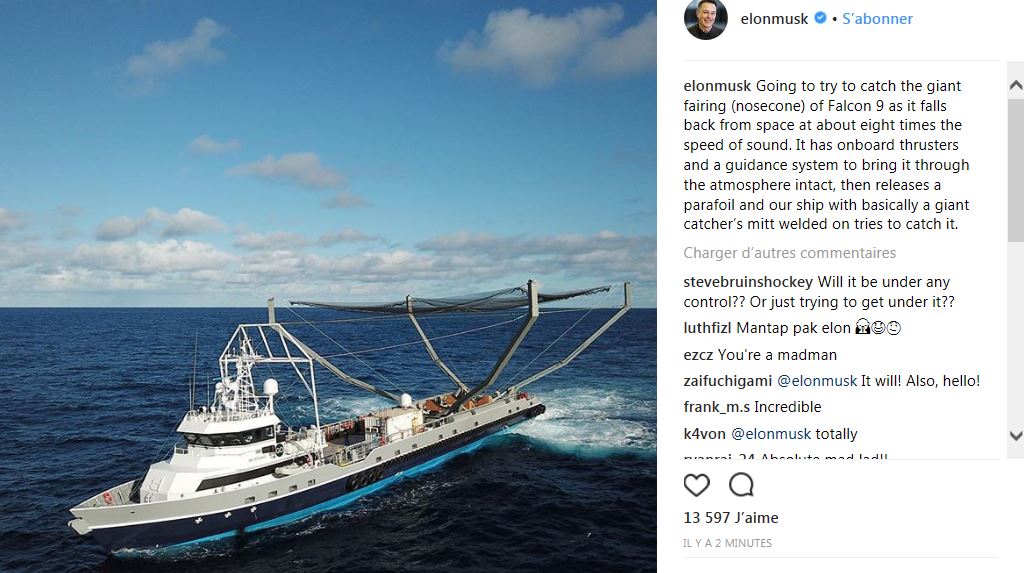Image resolution: width=1024 pixels, height=573 pixels.
Task: Open frank_m.s commenter profile
Action: coord(716,407)
